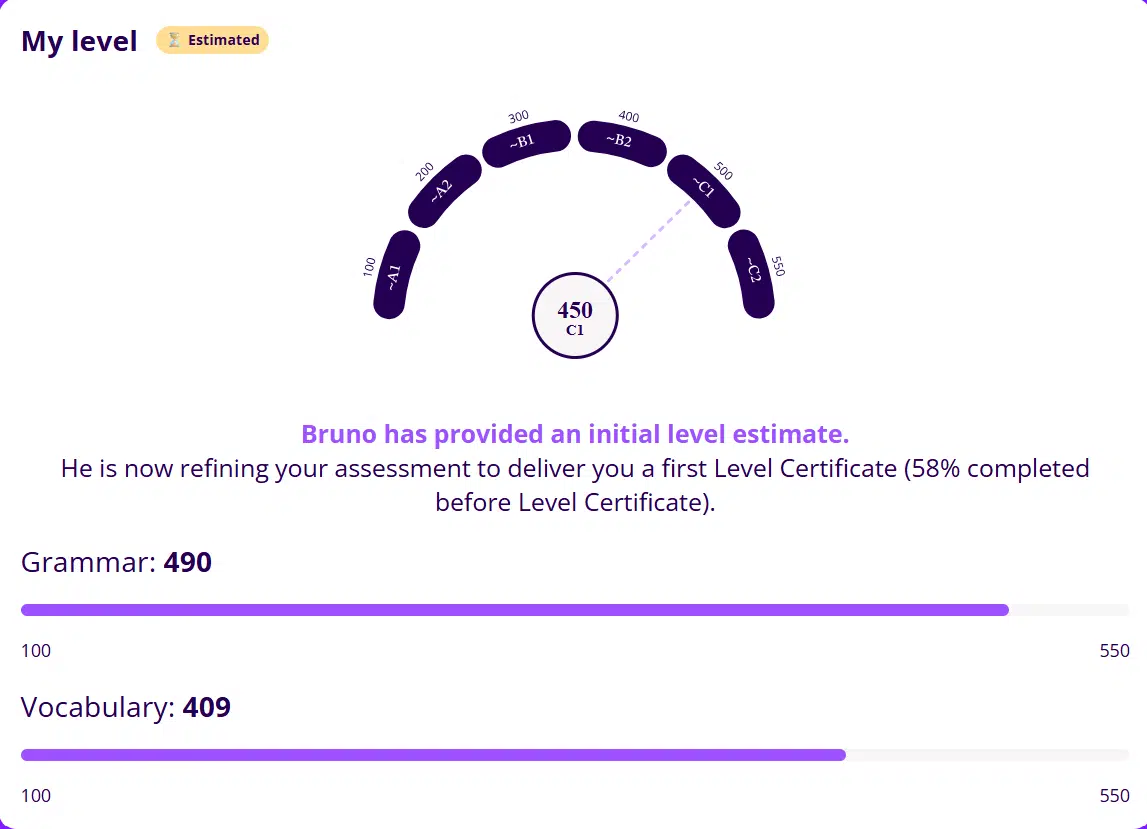
Task: Select the ~B2 level segment
Action: pos(622,142)
